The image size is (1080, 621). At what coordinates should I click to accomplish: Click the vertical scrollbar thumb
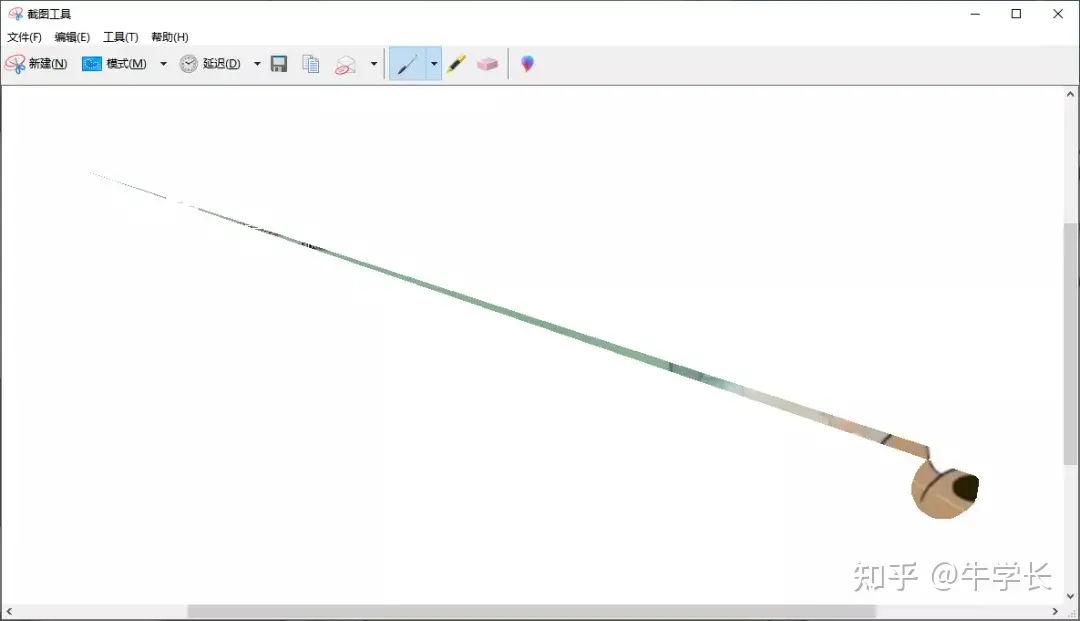(1070, 340)
